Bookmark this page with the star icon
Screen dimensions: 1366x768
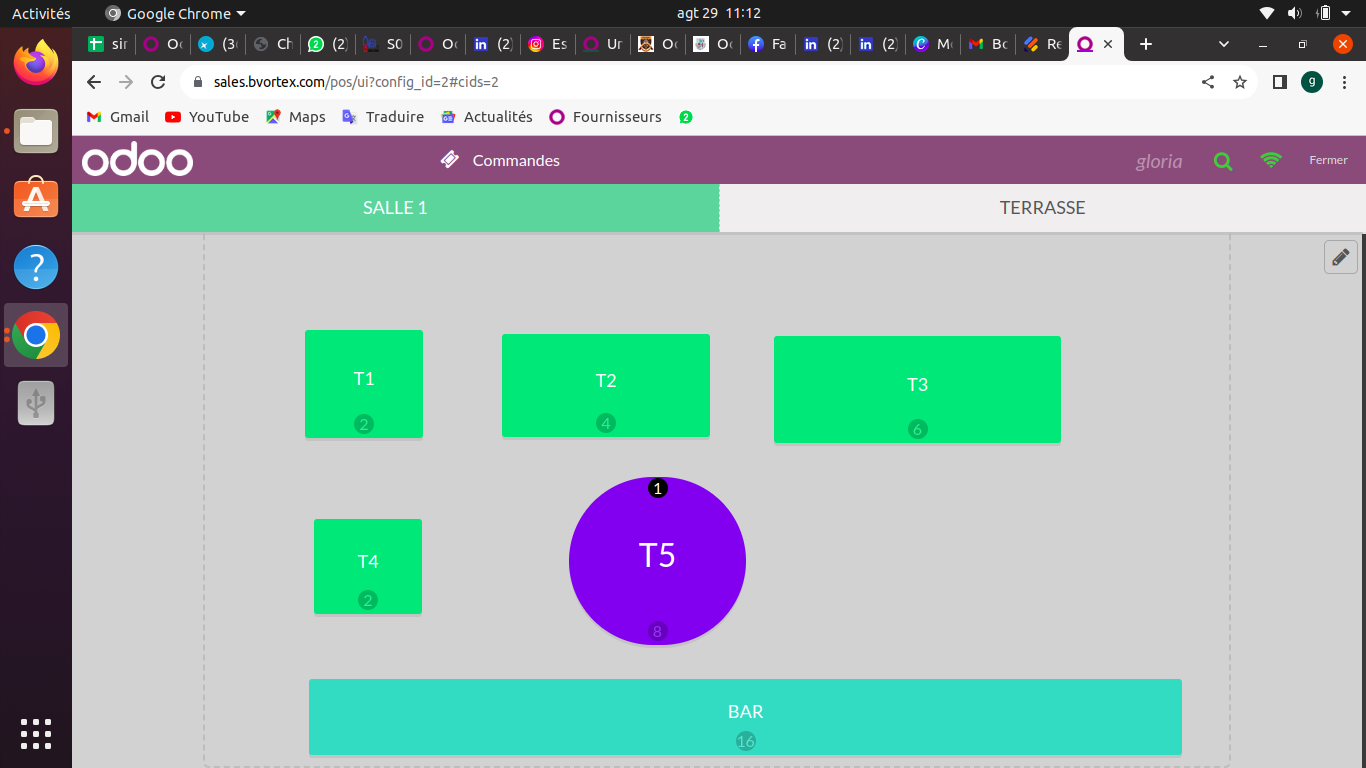1240,82
